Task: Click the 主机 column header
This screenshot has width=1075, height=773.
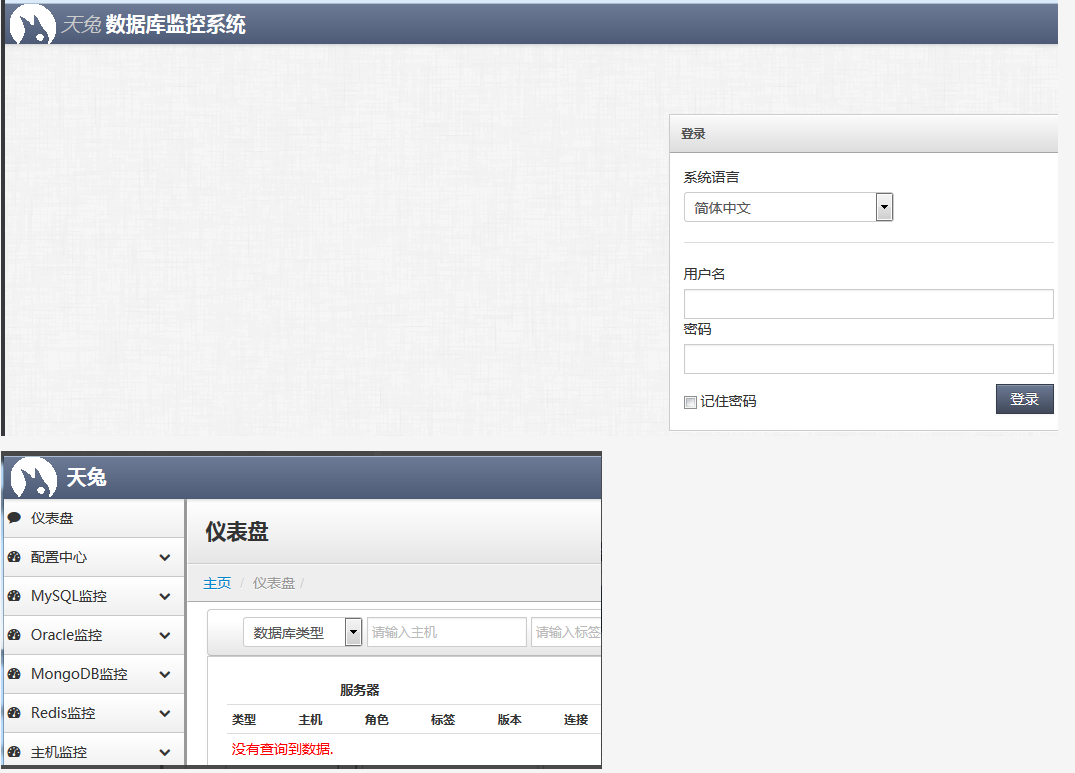Action: 311,720
